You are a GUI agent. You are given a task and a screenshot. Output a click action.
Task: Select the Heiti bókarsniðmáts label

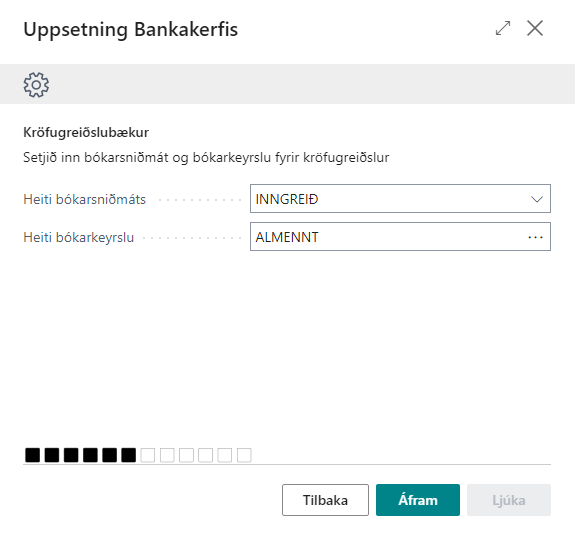tap(84, 199)
